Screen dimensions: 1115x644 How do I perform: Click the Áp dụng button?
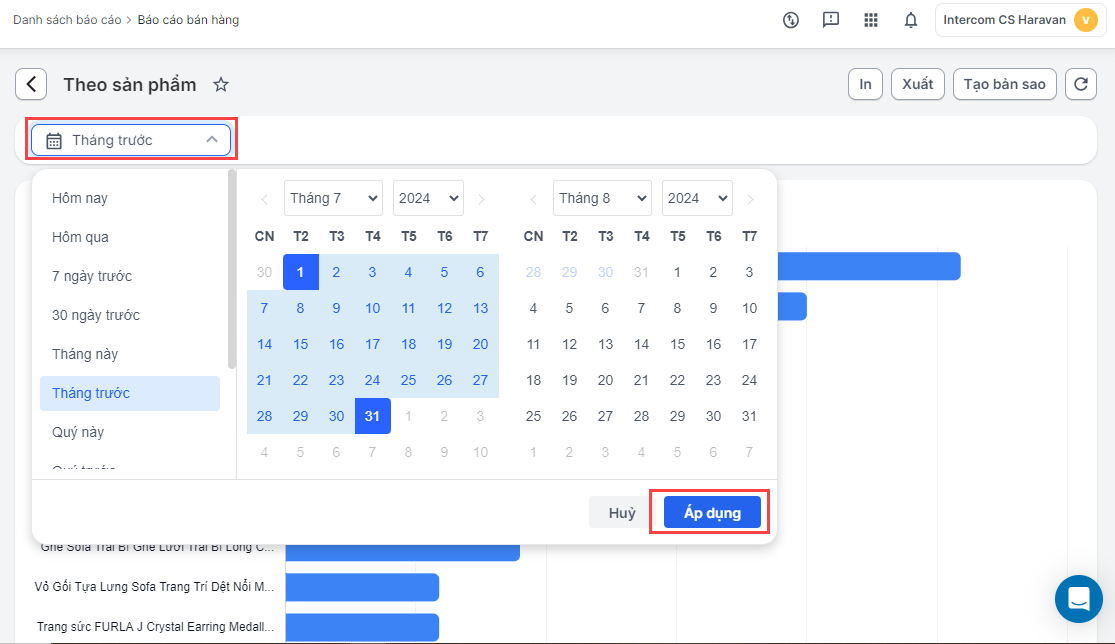[x=712, y=513]
